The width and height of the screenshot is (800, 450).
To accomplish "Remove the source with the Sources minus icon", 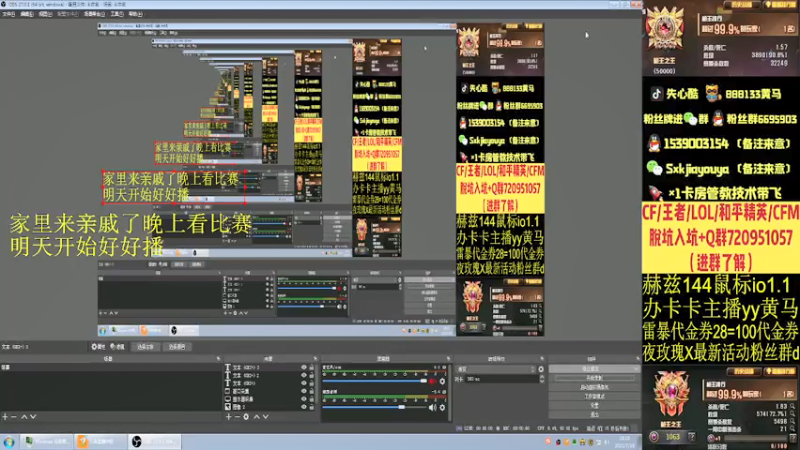I will [237, 417].
